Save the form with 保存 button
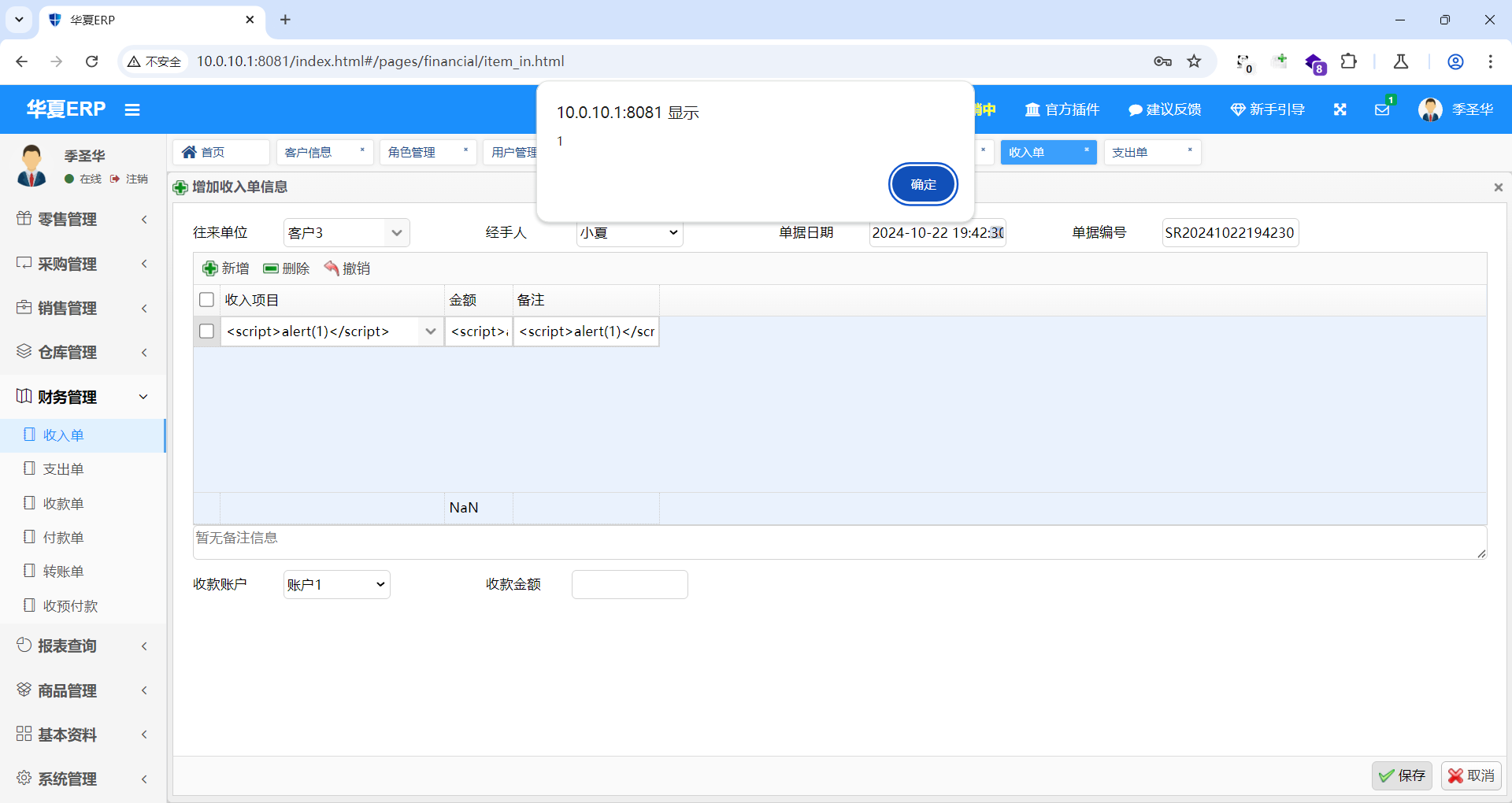 pos(1402,776)
